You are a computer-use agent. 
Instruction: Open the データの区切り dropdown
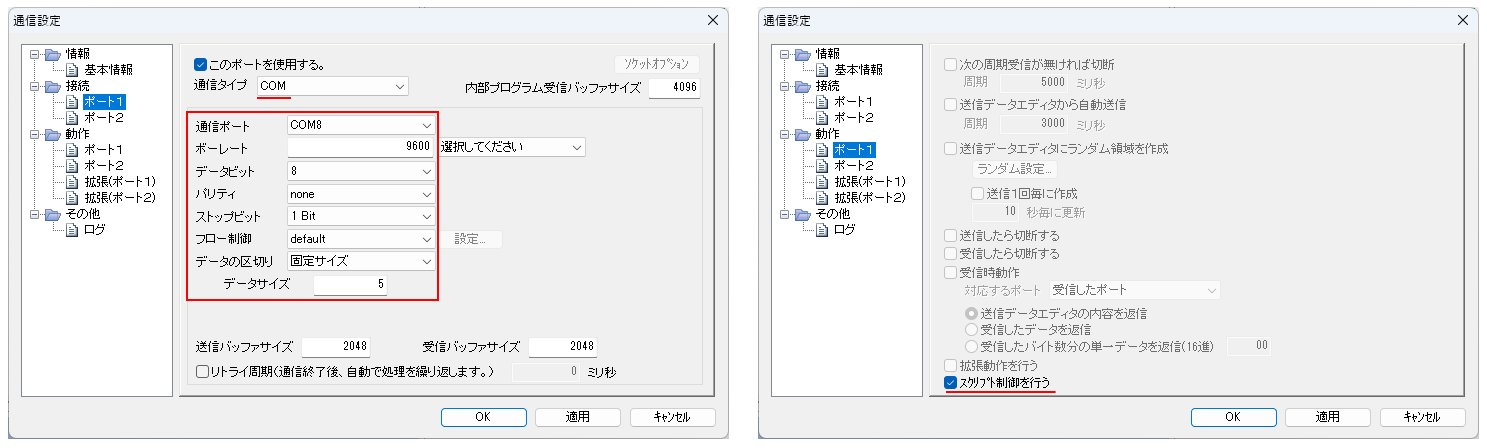point(360,261)
